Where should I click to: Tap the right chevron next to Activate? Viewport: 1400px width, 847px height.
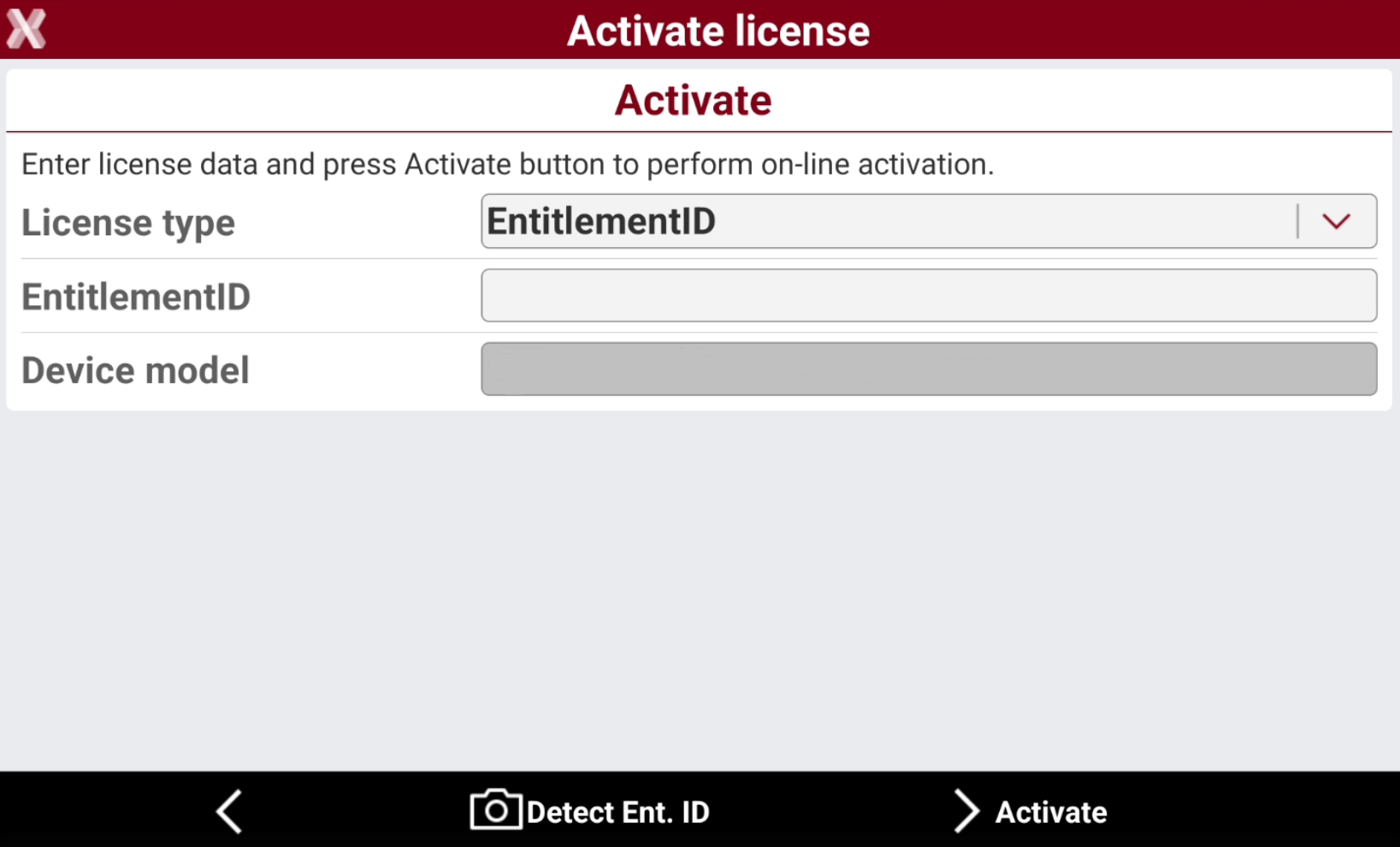(x=966, y=811)
